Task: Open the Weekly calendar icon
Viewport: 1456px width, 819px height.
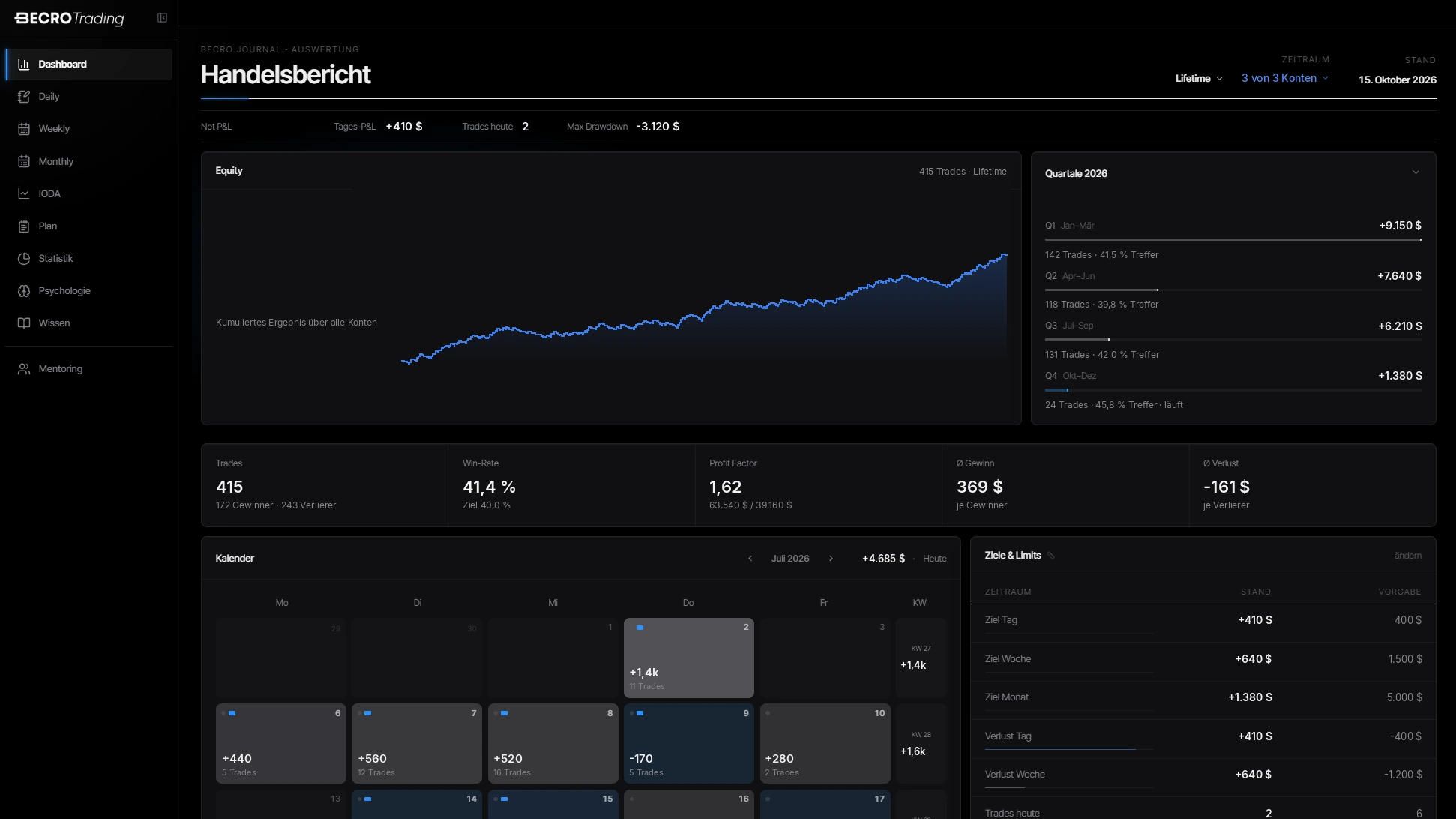Action: tap(24, 129)
